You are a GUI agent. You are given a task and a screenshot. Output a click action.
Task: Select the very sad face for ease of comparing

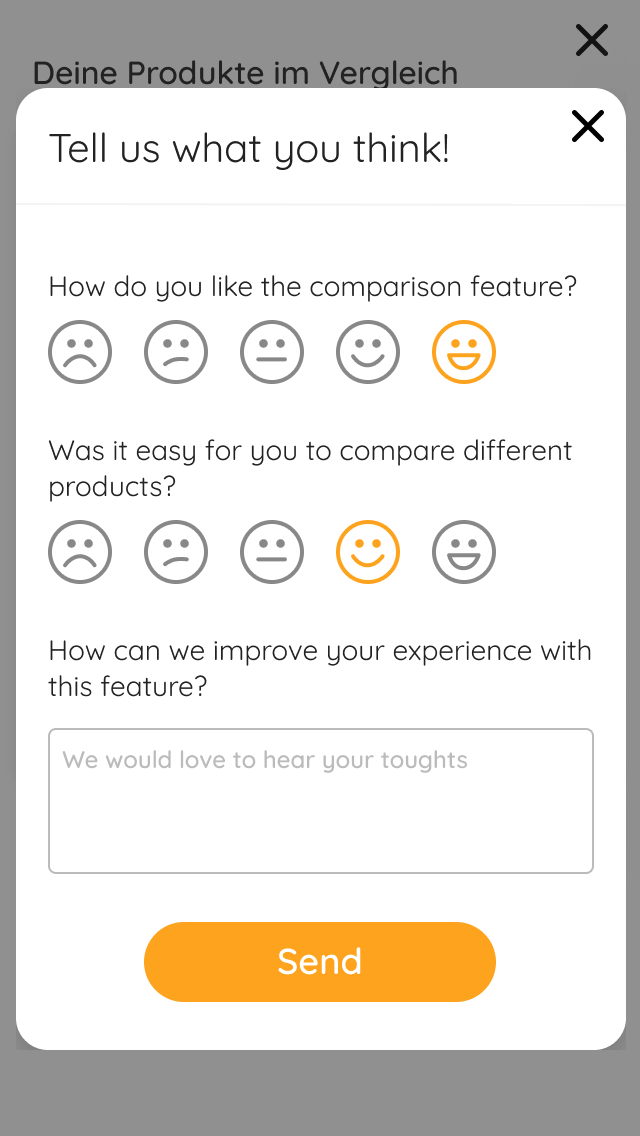tap(80, 552)
